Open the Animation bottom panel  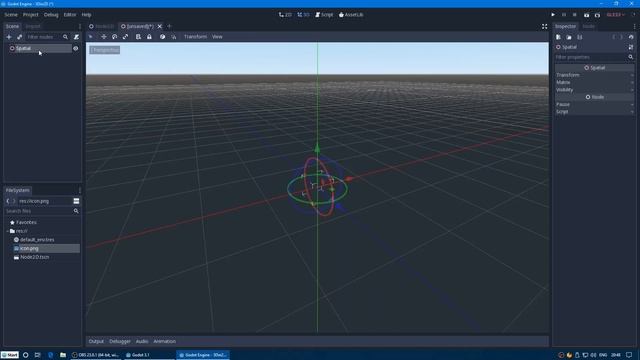click(x=164, y=341)
